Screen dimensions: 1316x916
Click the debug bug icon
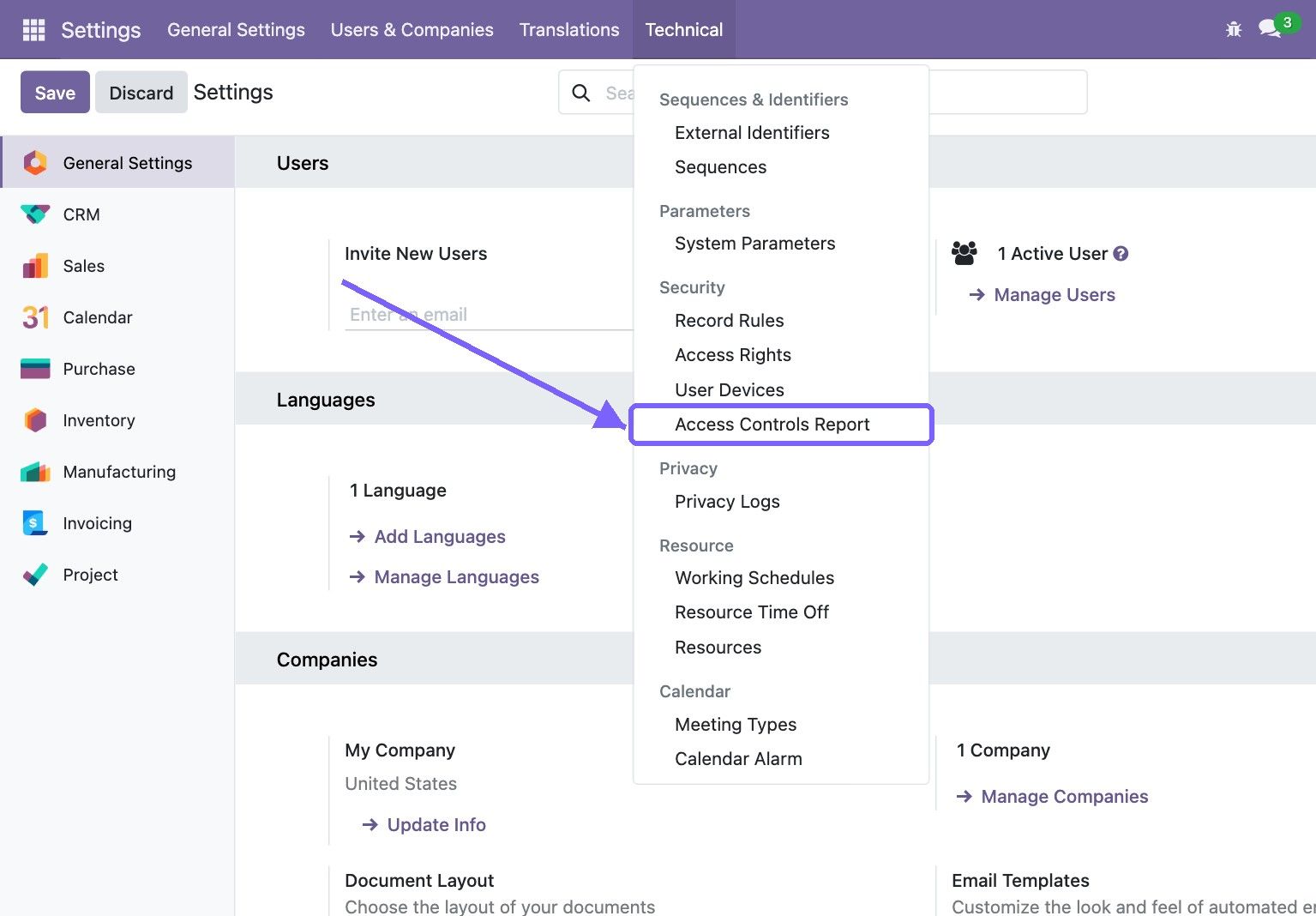[x=1234, y=29]
